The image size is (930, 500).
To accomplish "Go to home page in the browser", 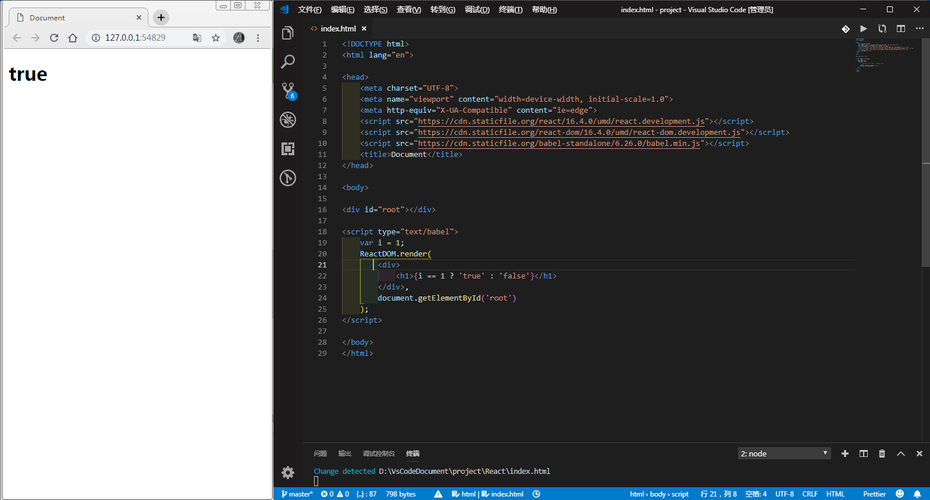I will 72,38.
